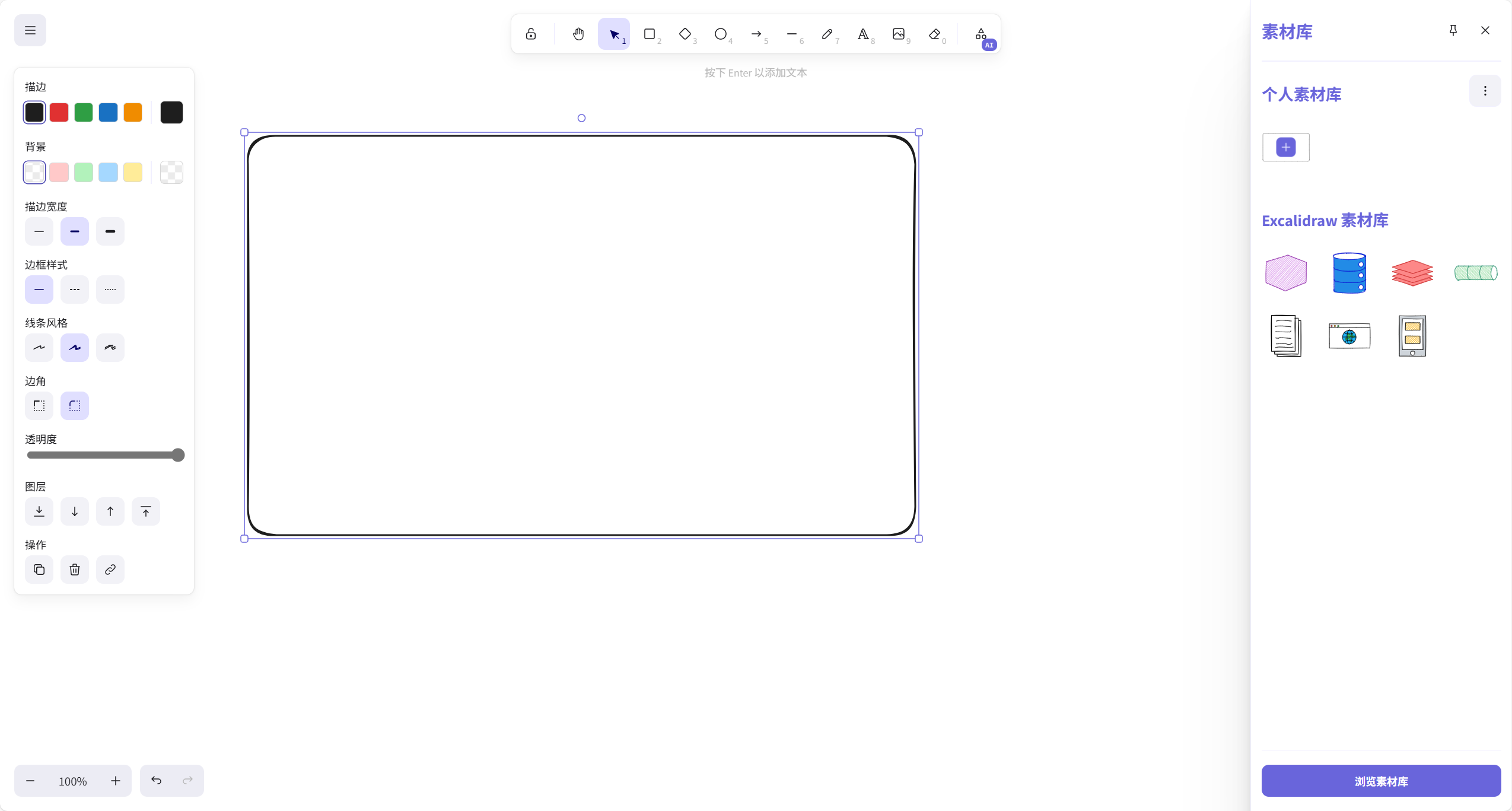Select the Eraser tool
Screen dimensions: 1512x811
(x=934, y=34)
